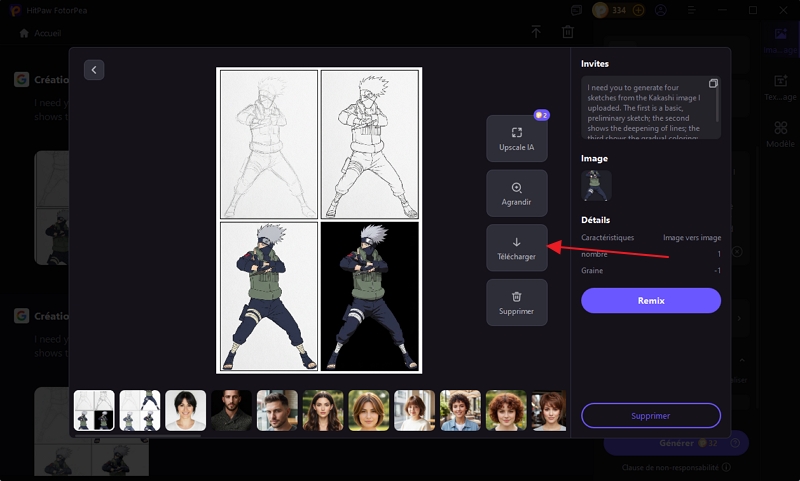
Task: Click the thumbnail strip horizontal scrollbar
Action: point(138,436)
